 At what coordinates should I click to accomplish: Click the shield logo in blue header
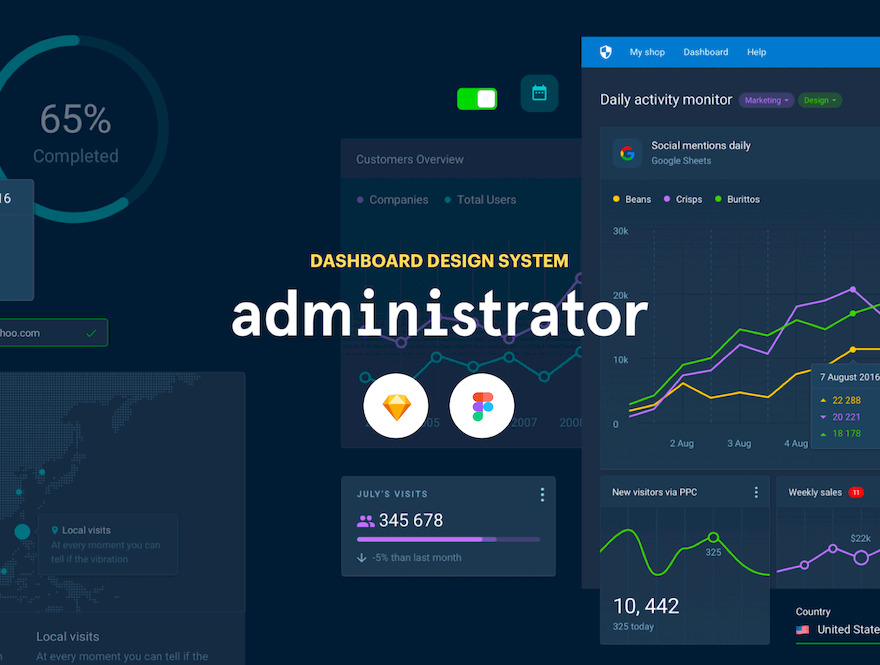click(605, 52)
